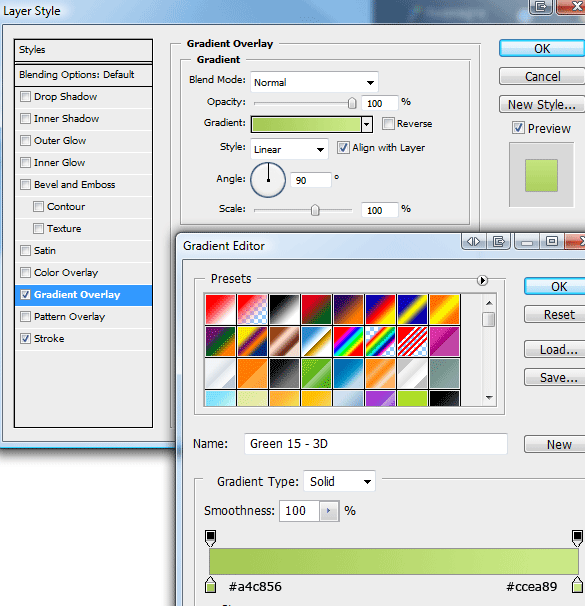Select Gradient Overlay in styles list
The image size is (585, 606).
83,295
